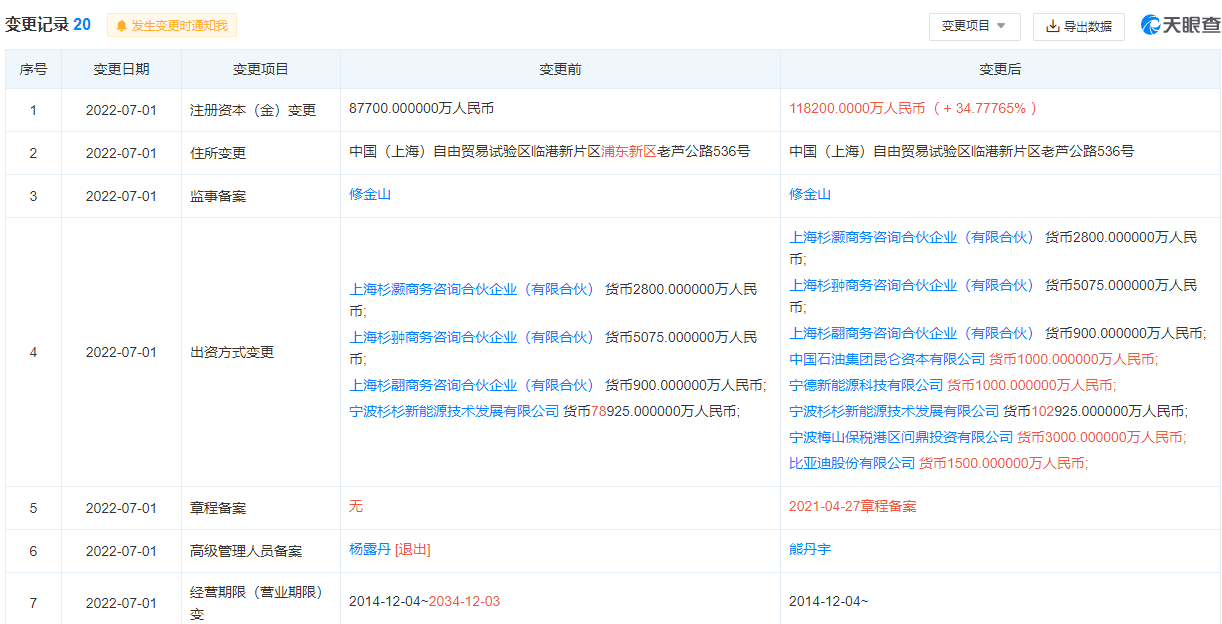Open 上海杉翀商务咨询合伙企业 link in 变更前
The image size is (1222, 624).
(471, 337)
